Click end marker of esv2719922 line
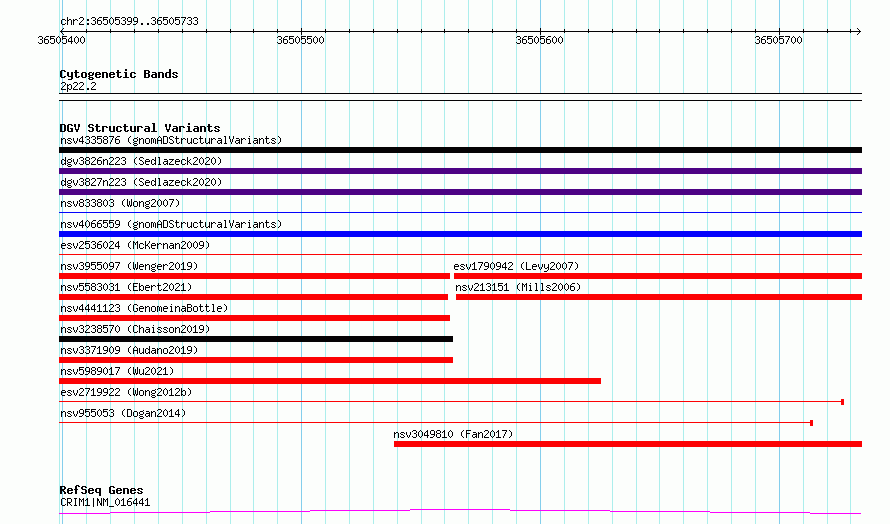The image size is (890, 524). click(x=842, y=402)
